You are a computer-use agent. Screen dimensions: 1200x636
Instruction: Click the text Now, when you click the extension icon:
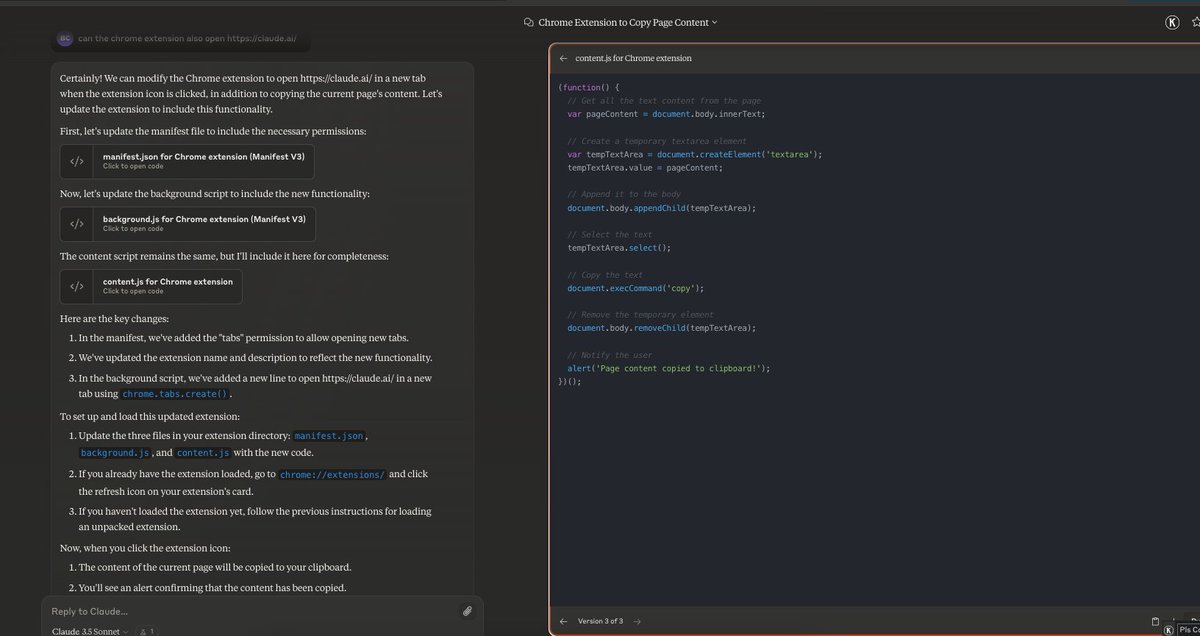[144, 550]
